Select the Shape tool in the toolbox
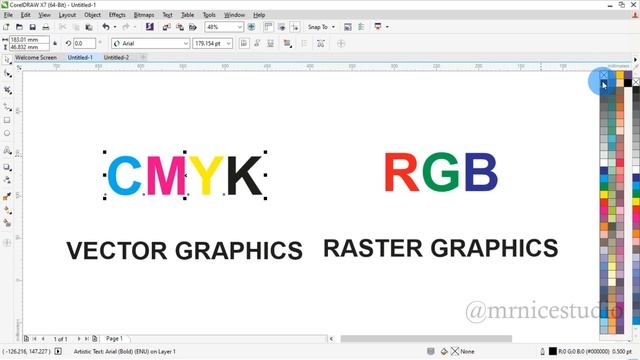The height and width of the screenshot is (360, 640). (x=7, y=74)
